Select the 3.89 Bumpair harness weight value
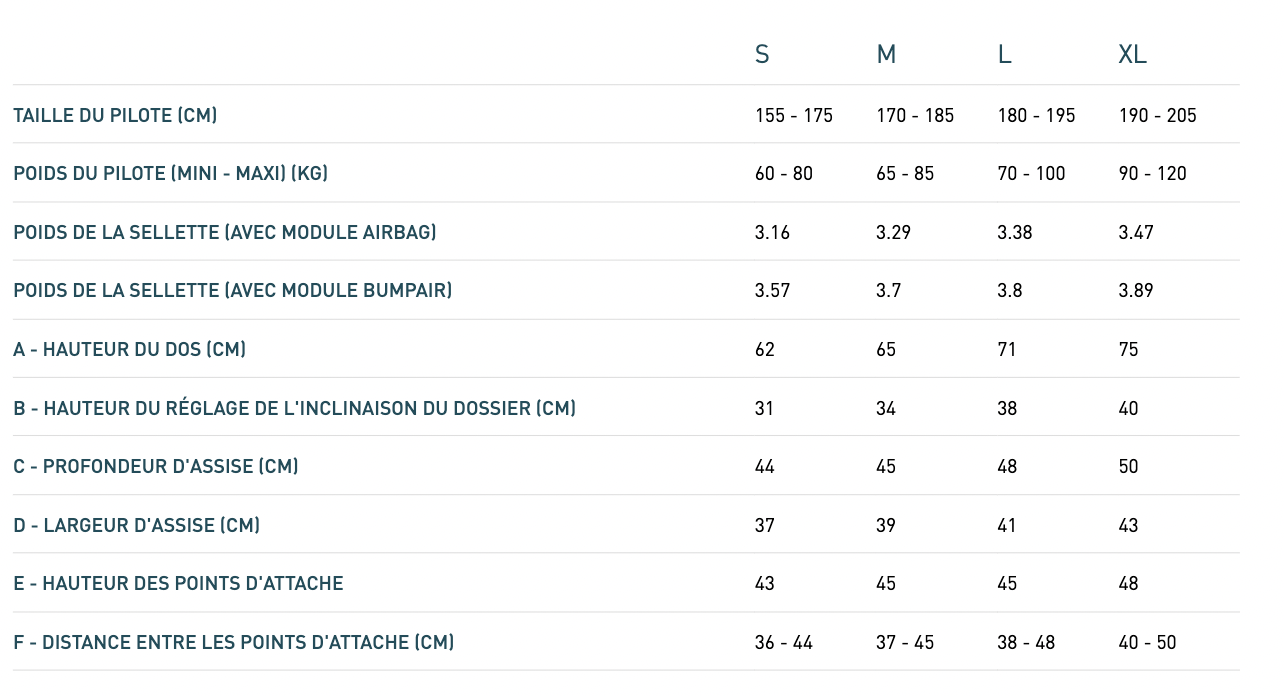Screen dimensions: 1284x696 point(1135,291)
